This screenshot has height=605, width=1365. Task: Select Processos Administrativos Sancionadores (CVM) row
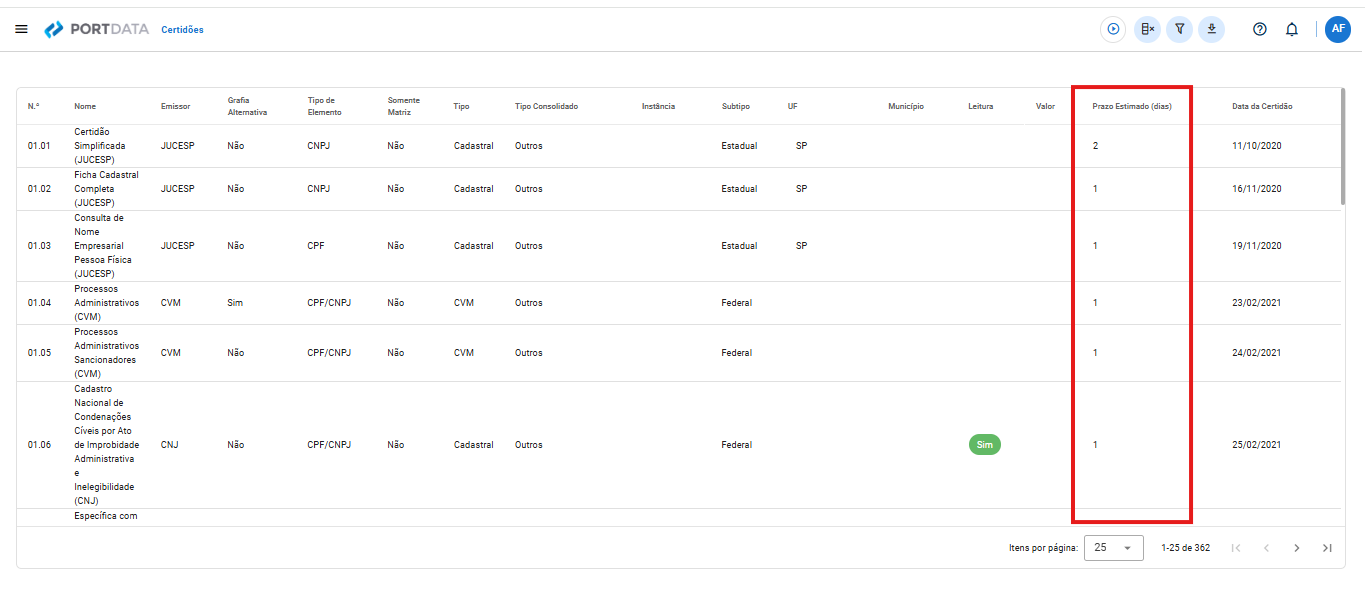click(680, 353)
